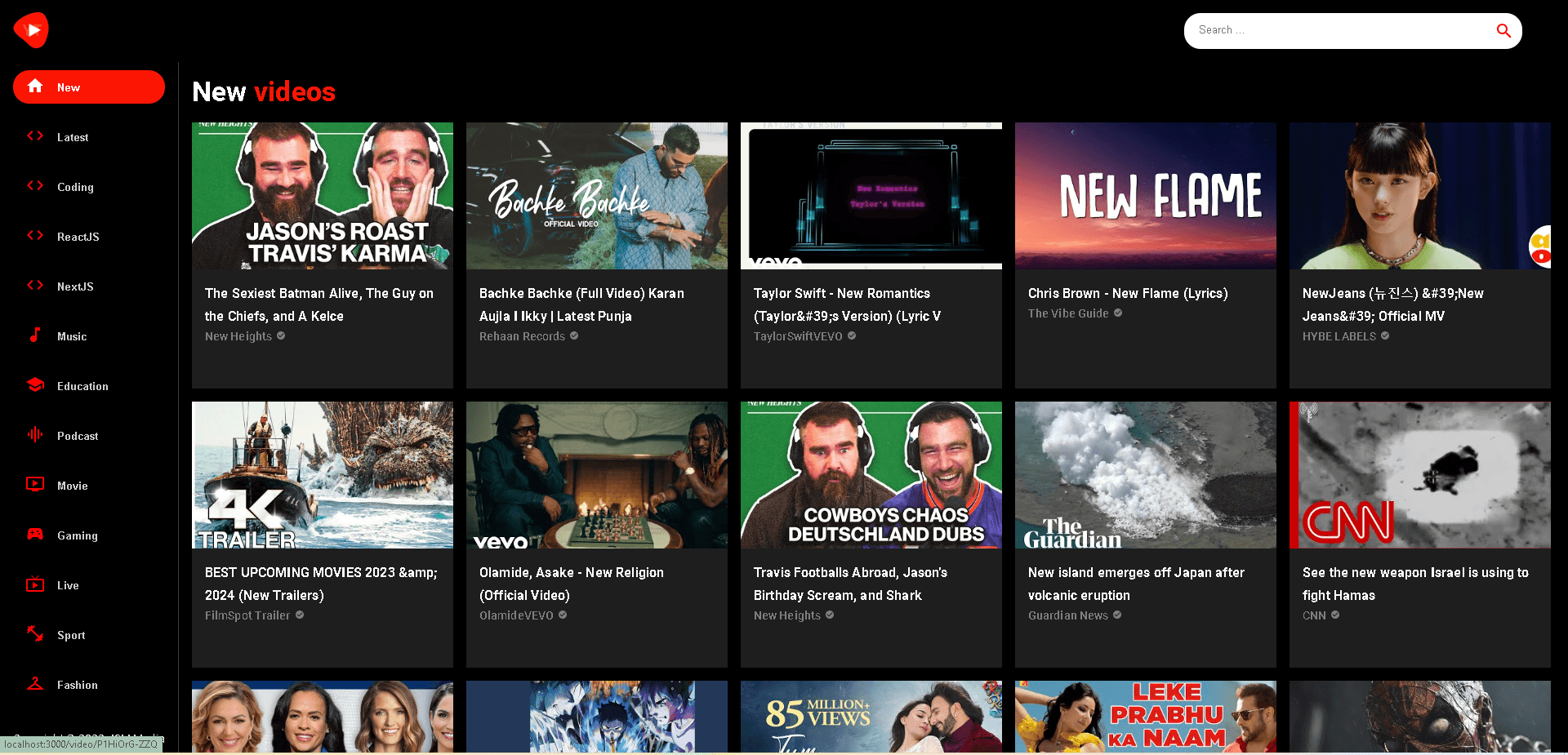Browse the Education category
The width and height of the screenshot is (1568, 755).
(x=89, y=386)
